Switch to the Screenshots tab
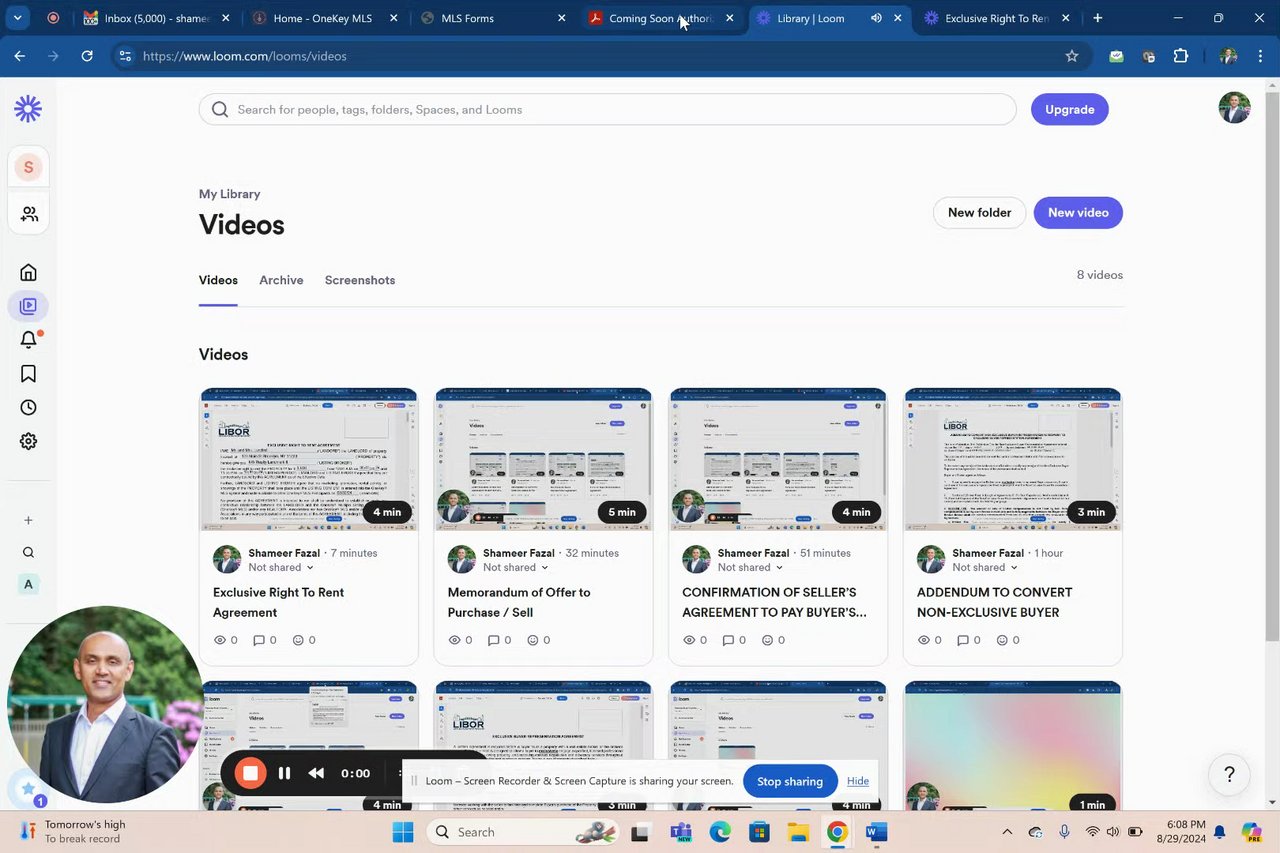 tap(360, 280)
